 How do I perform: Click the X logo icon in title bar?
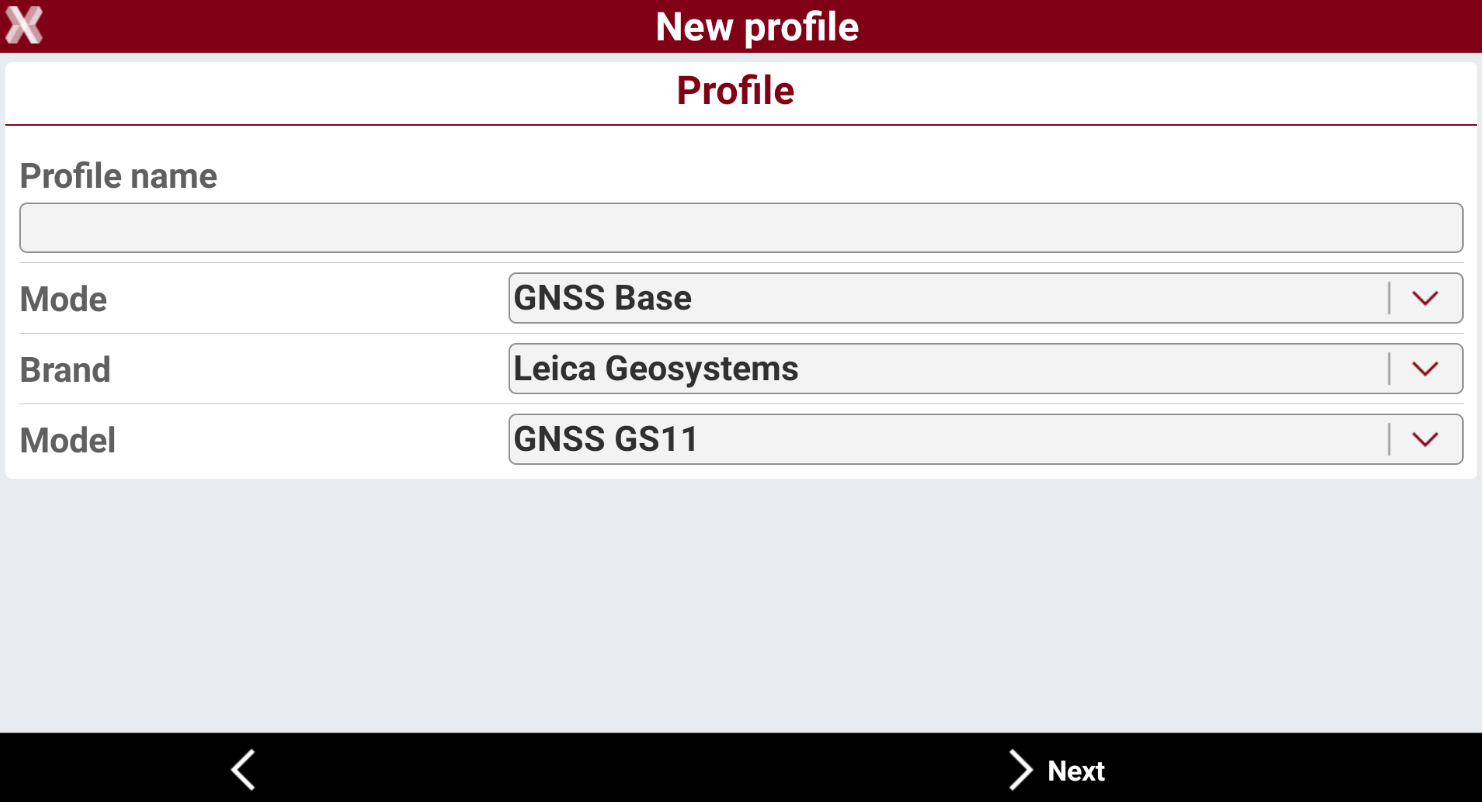pyautogui.click(x=24, y=25)
